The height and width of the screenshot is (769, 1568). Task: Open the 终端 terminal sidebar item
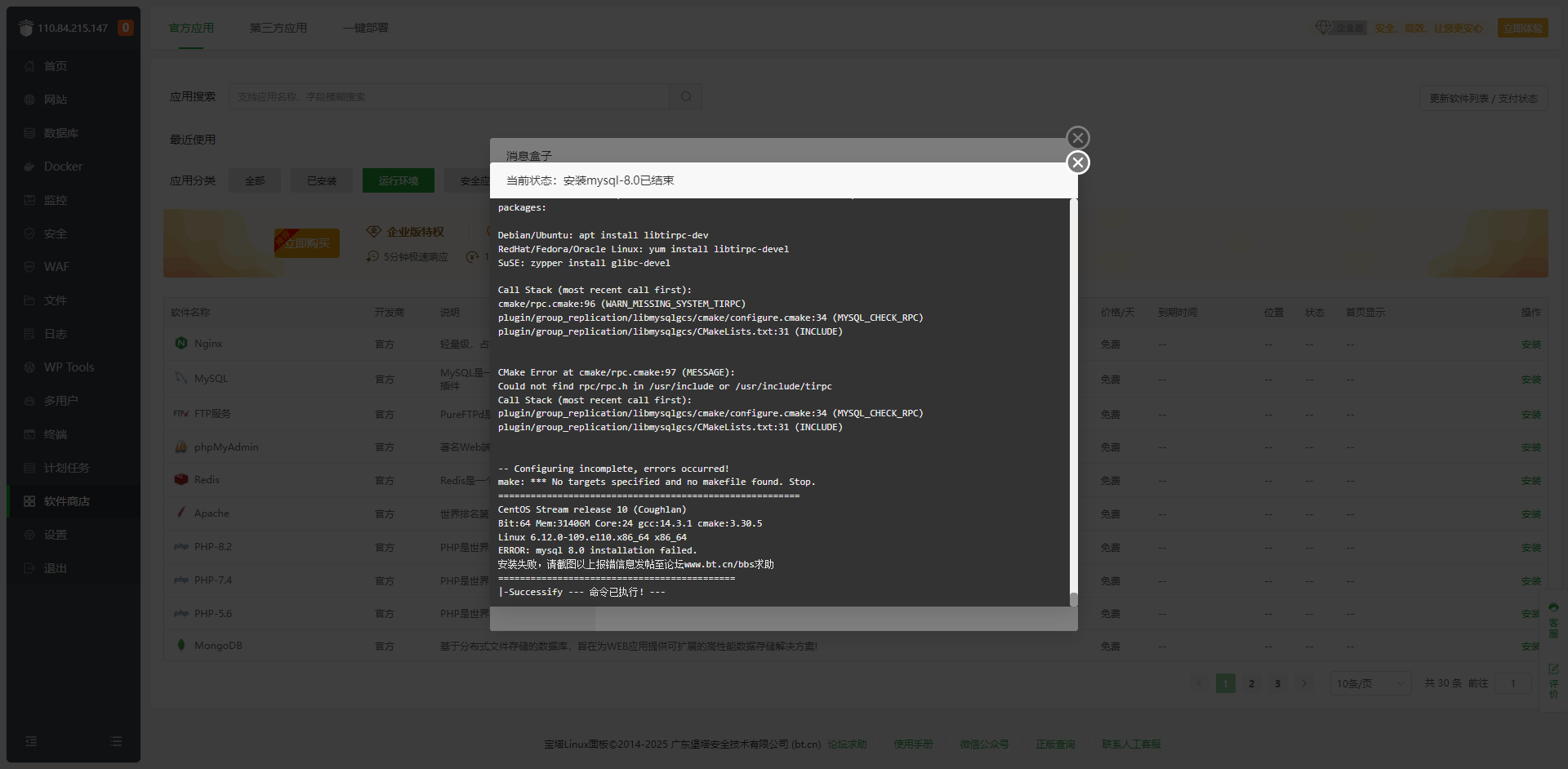[73, 434]
